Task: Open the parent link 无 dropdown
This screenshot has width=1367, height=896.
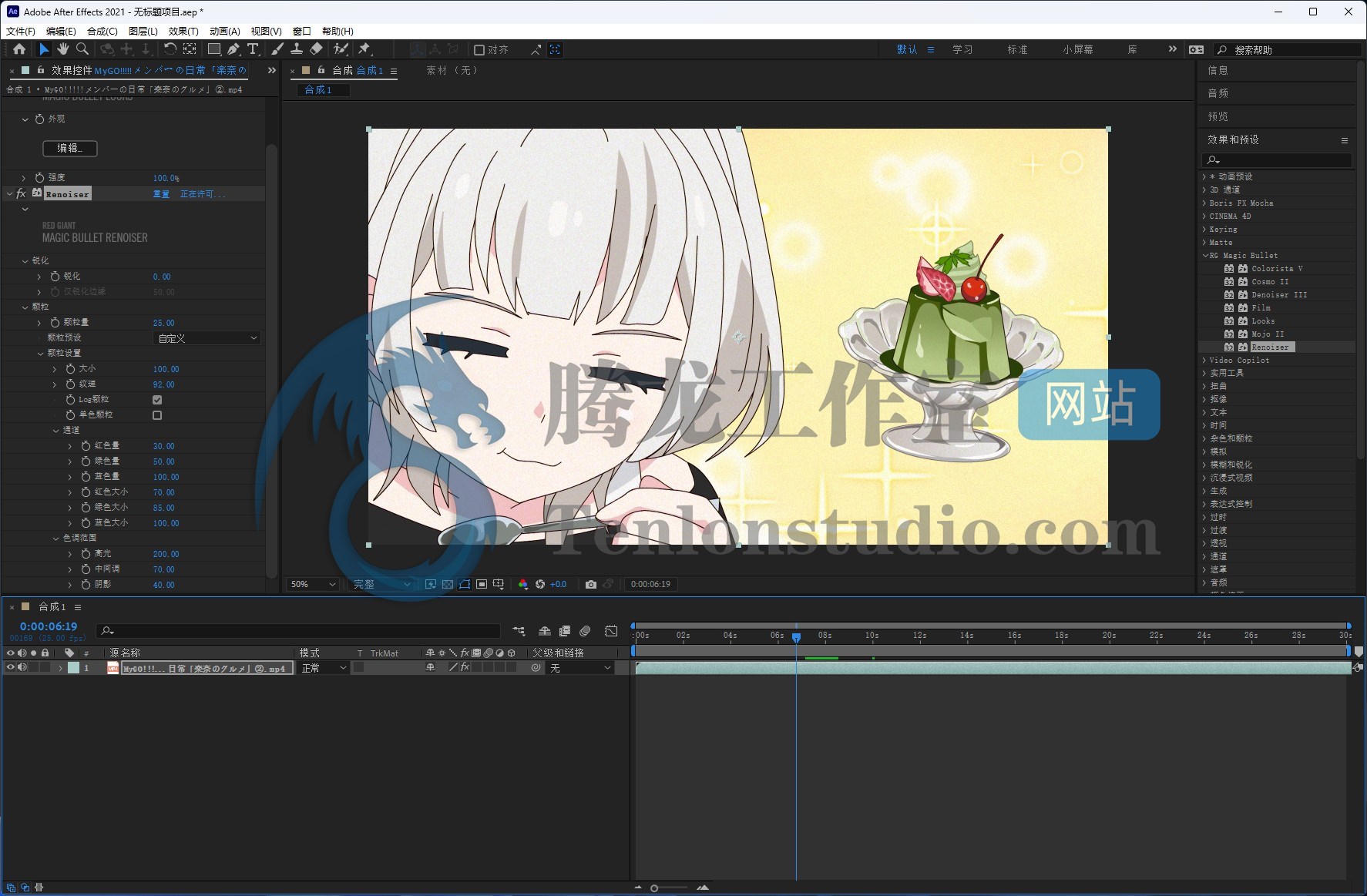Action: (x=580, y=668)
